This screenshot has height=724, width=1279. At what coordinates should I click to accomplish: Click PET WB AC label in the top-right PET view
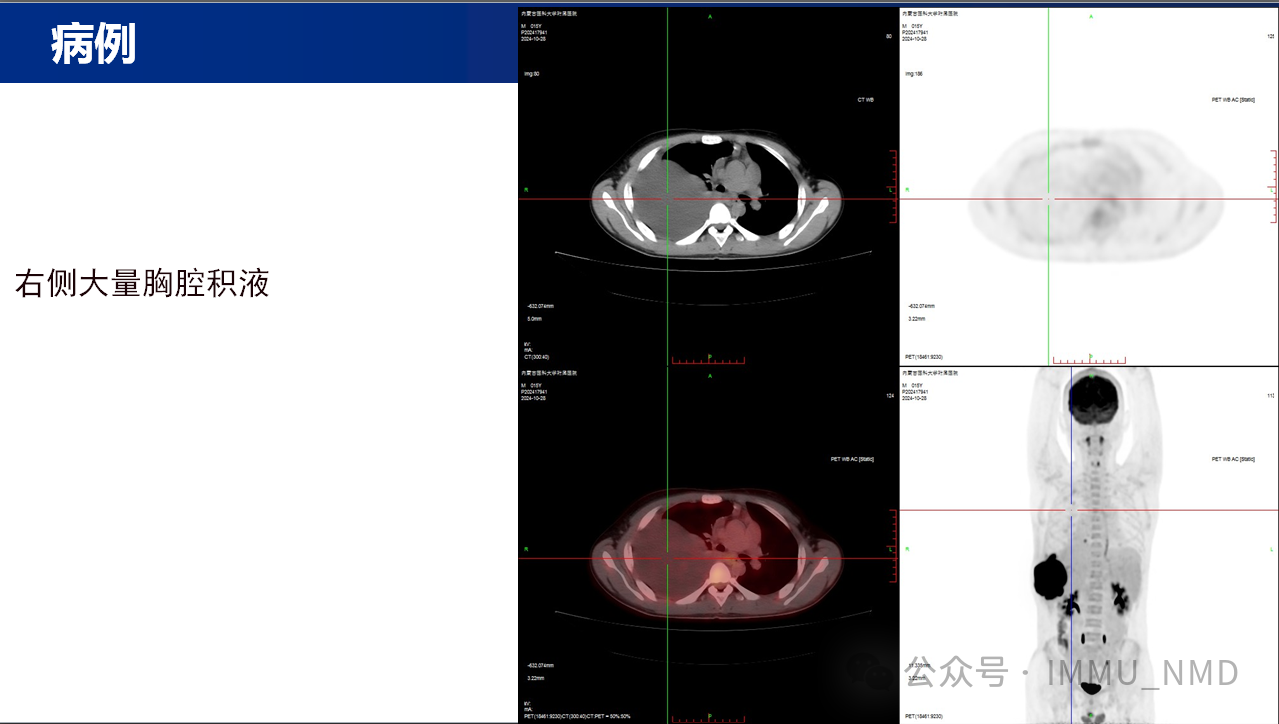click(1232, 100)
